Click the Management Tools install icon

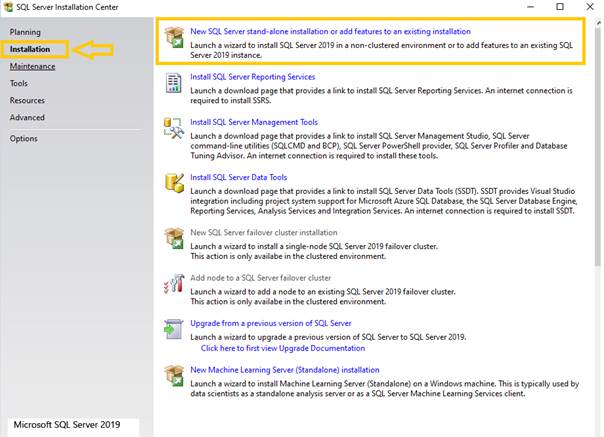click(x=171, y=127)
